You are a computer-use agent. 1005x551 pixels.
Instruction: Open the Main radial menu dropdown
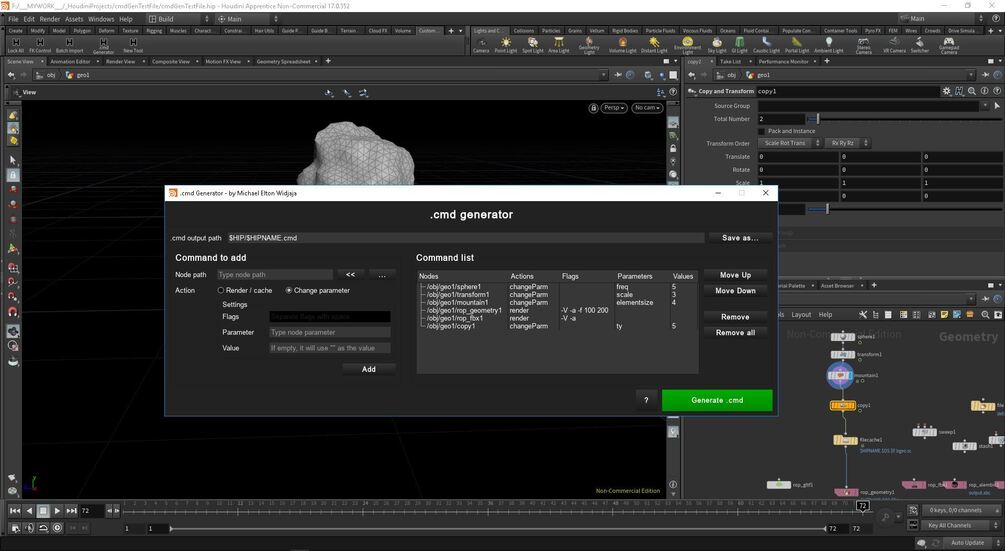(x=247, y=19)
